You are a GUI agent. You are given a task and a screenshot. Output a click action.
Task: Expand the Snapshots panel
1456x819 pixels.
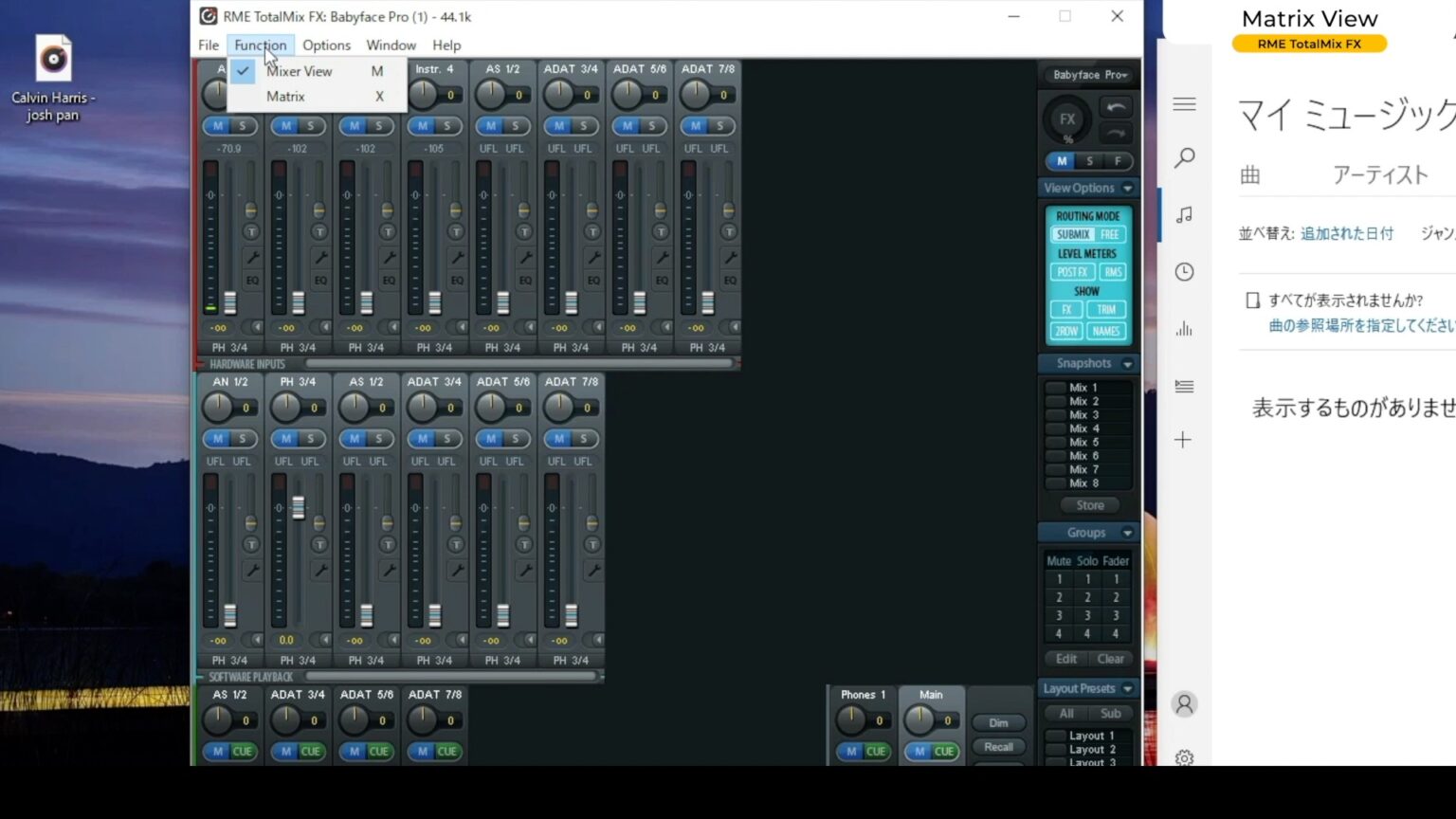pyautogui.click(x=1126, y=363)
